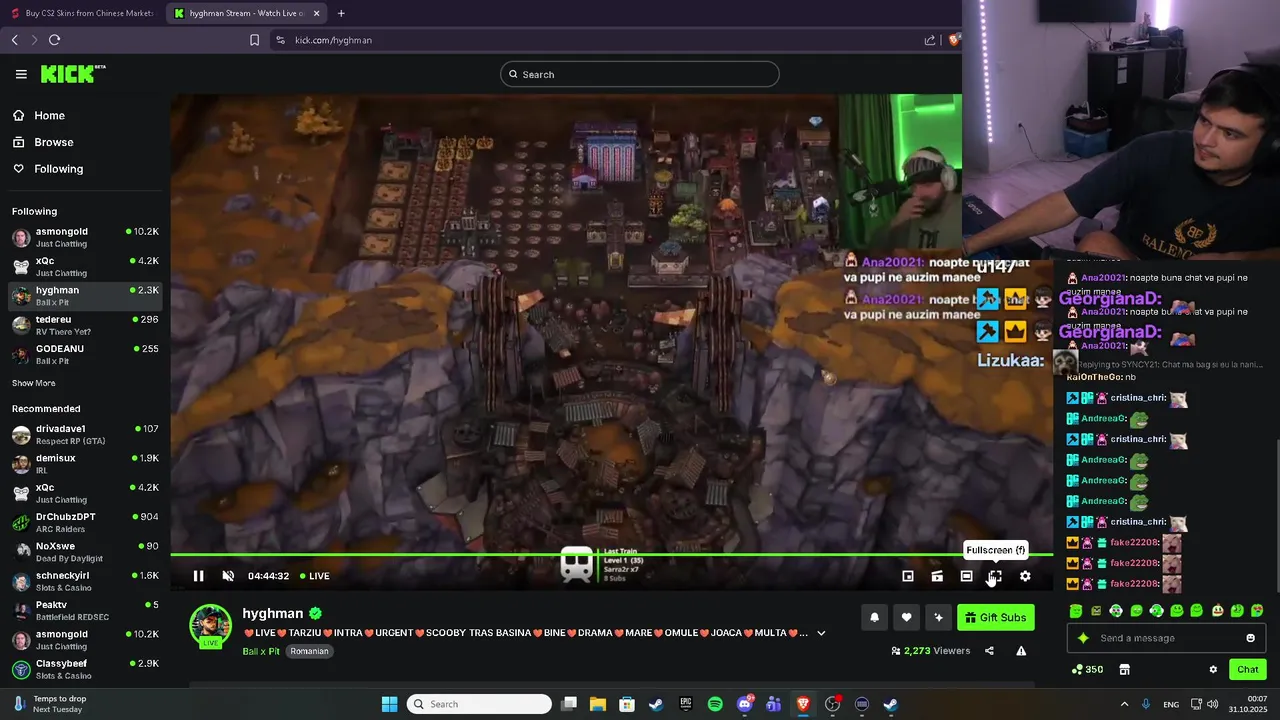Image resolution: width=1280 pixels, height=720 pixels.
Task: Toggle theater mode
Action: pos(966,576)
